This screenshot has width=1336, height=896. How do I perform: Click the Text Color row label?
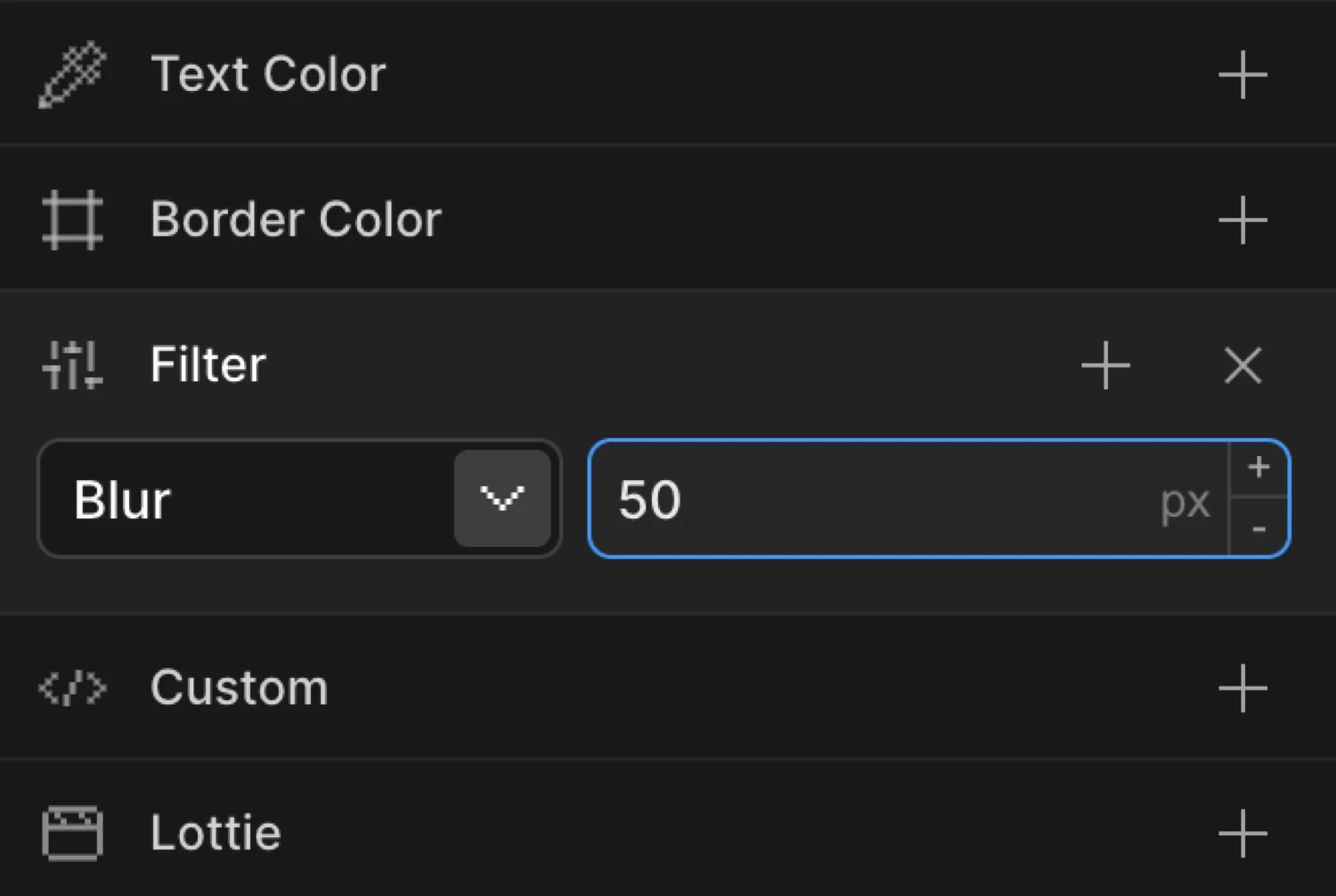268,74
